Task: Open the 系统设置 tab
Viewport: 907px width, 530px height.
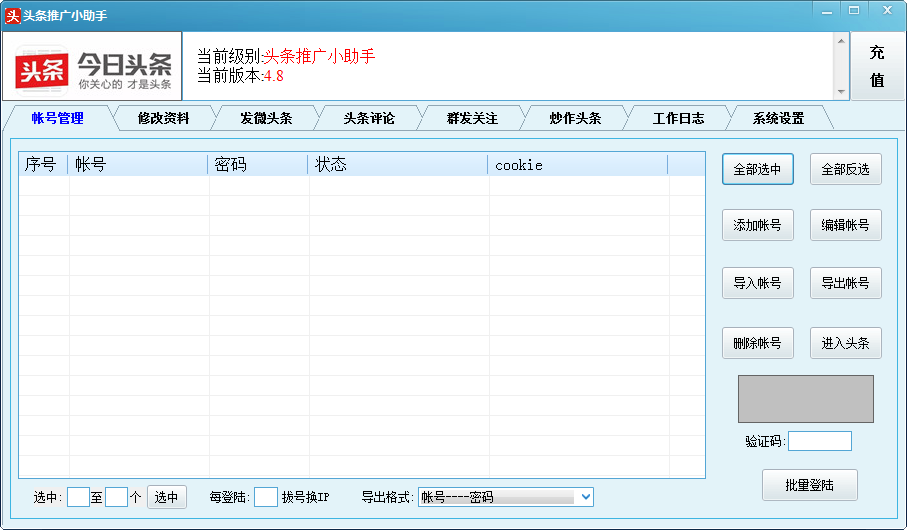Action: [x=779, y=118]
